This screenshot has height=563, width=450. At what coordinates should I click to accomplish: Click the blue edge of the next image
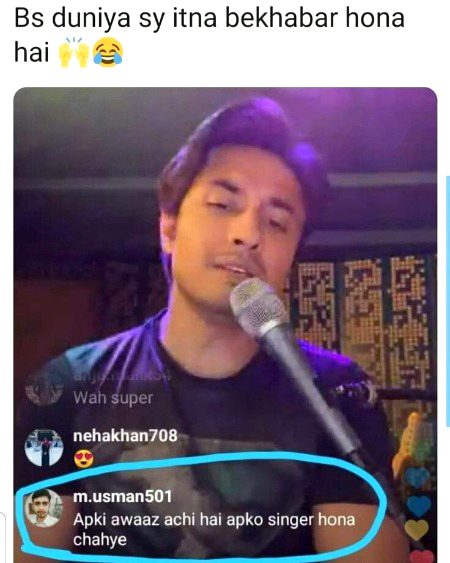pyautogui.click(x=448, y=302)
